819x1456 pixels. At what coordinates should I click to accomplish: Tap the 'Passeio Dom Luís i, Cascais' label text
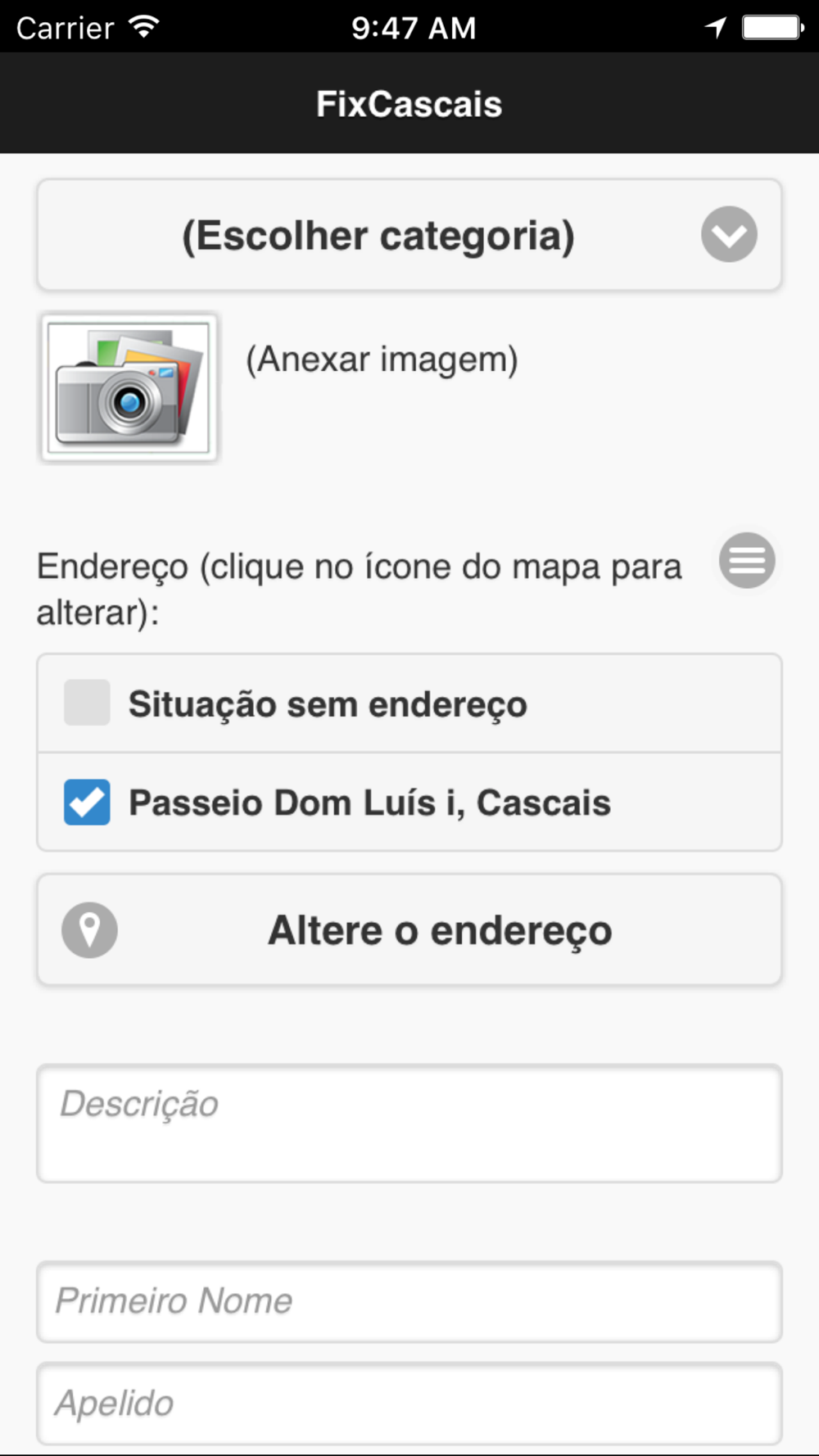[x=369, y=803]
